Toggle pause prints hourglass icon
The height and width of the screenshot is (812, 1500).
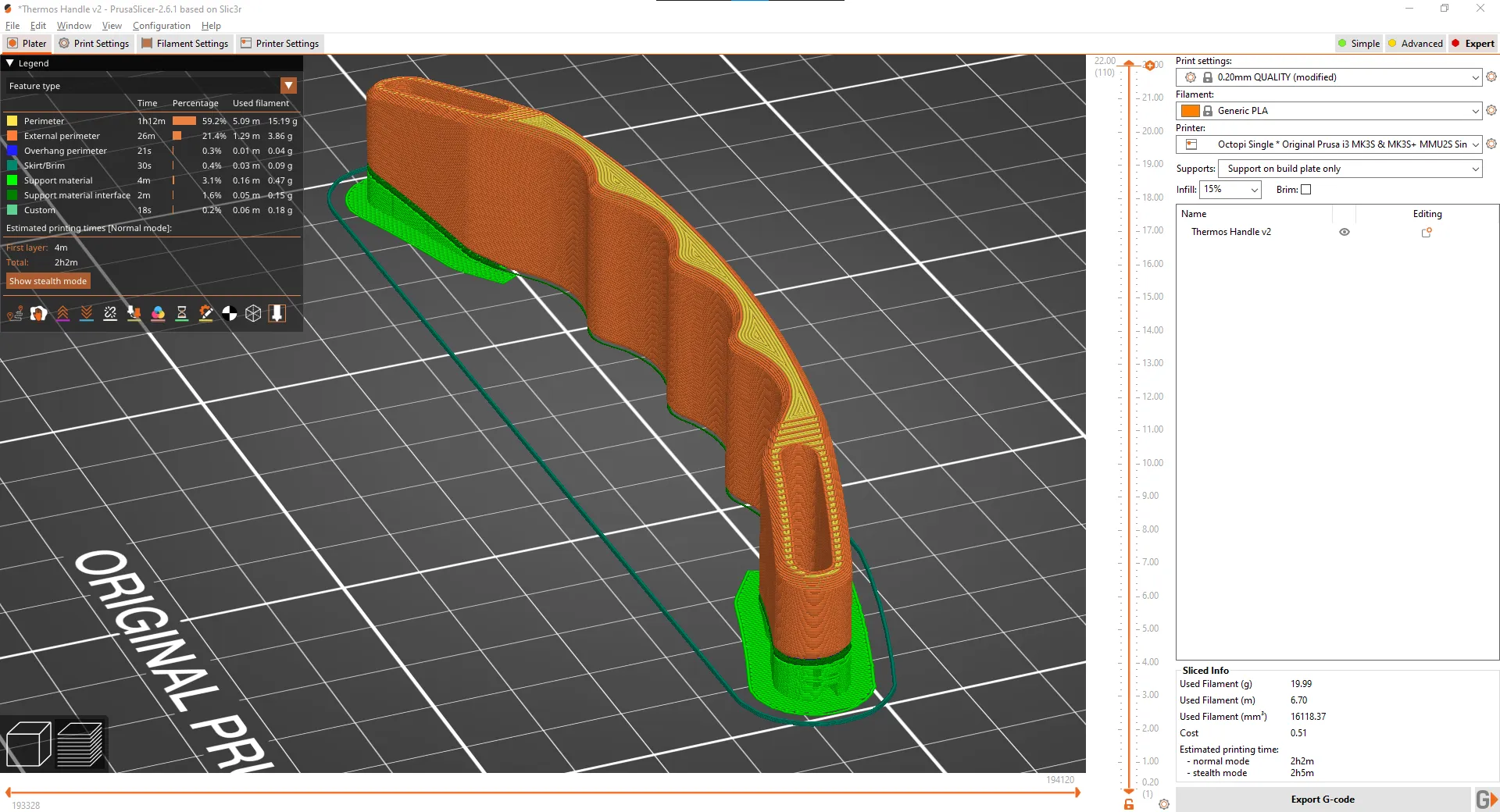click(x=182, y=314)
